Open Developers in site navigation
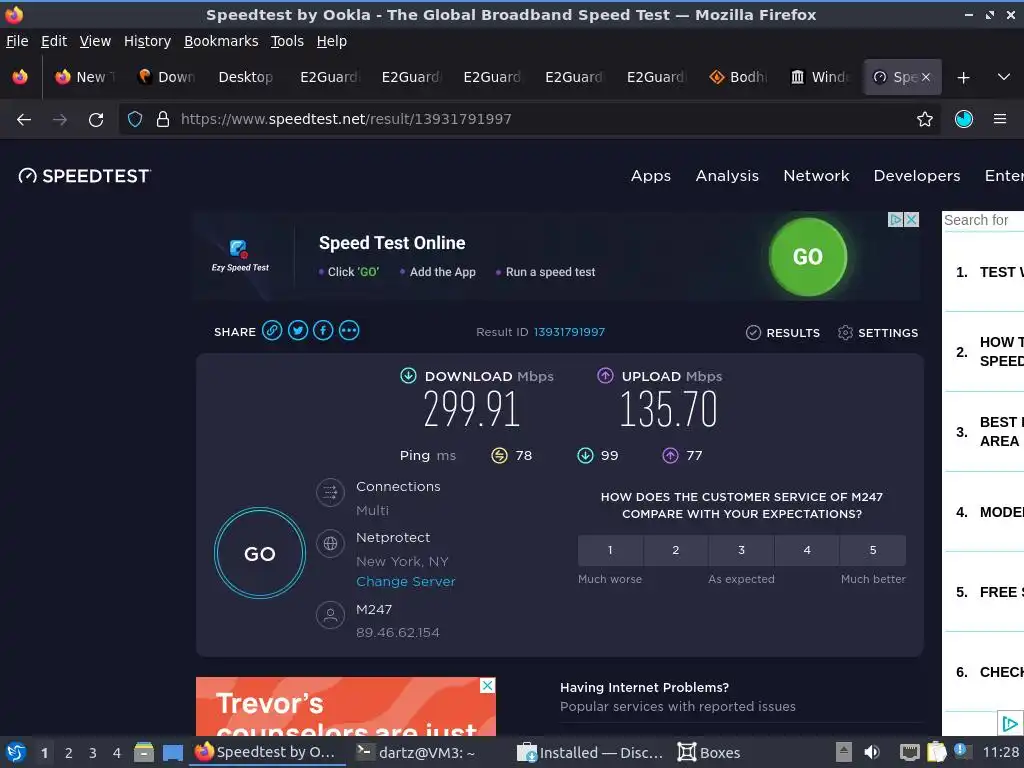 (x=917, y=176)
